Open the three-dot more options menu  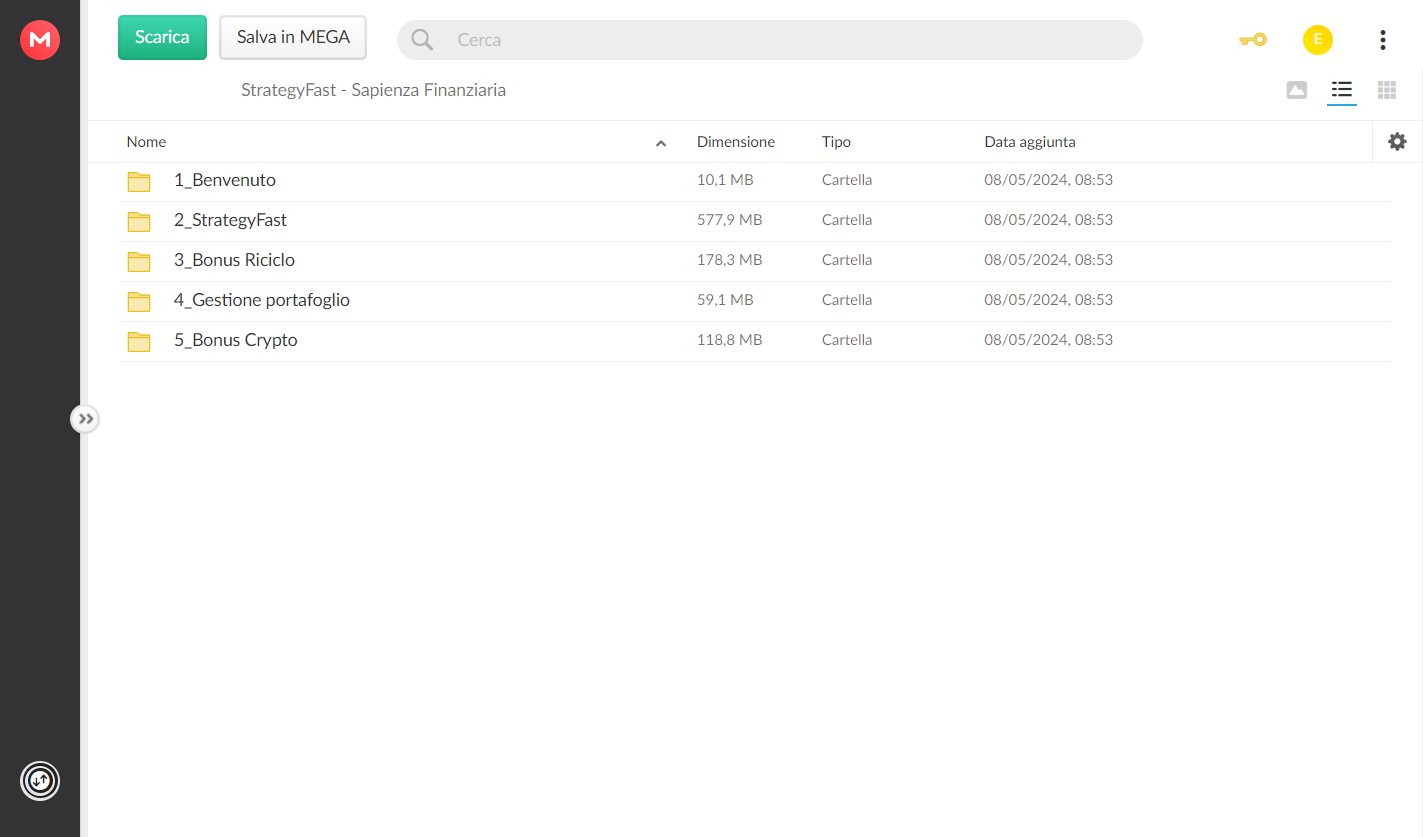point(1383,40)
